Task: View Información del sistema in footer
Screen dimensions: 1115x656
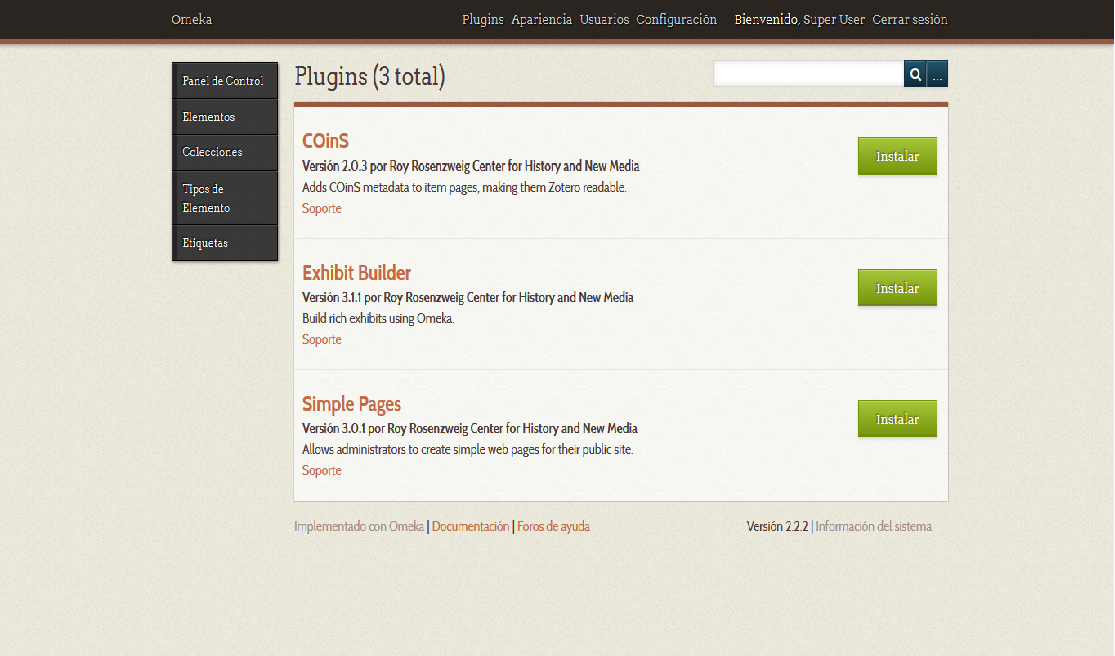Action: (x=873, y=527)
